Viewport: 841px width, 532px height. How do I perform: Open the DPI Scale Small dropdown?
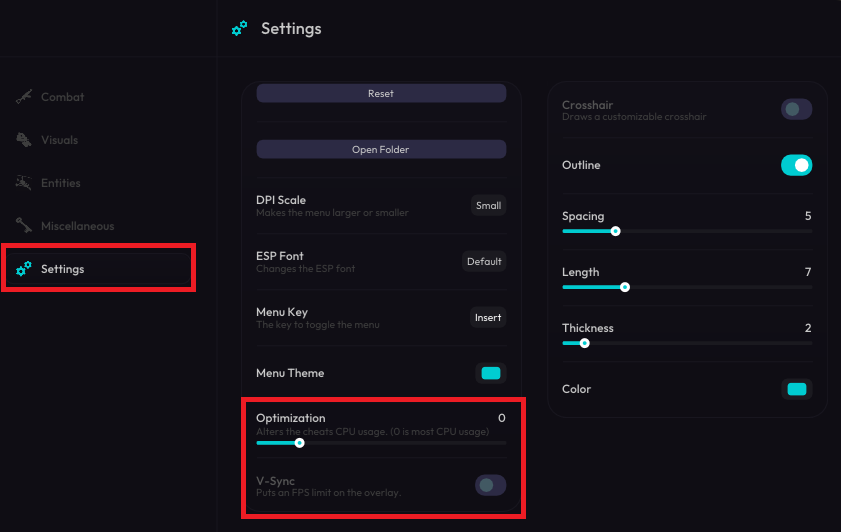click(488, 205)
